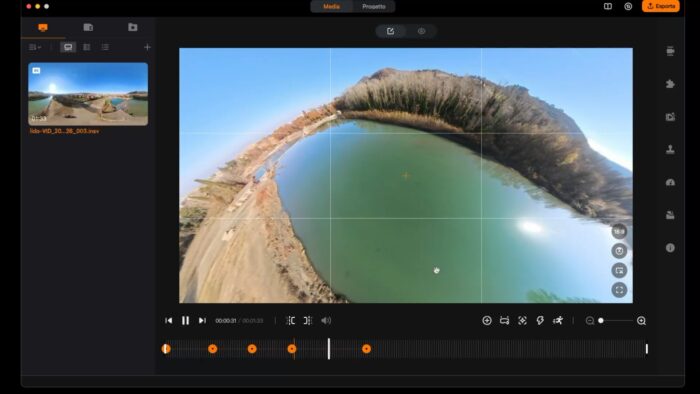Select the large thumbnail view mode
Image resolution: width=700 pixels, height=394 pixels.
click(68, 47)
